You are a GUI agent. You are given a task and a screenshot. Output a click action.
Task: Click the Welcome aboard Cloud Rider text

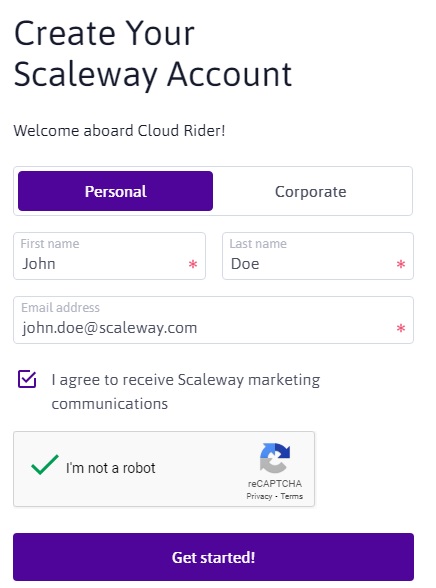click(119, 130)
